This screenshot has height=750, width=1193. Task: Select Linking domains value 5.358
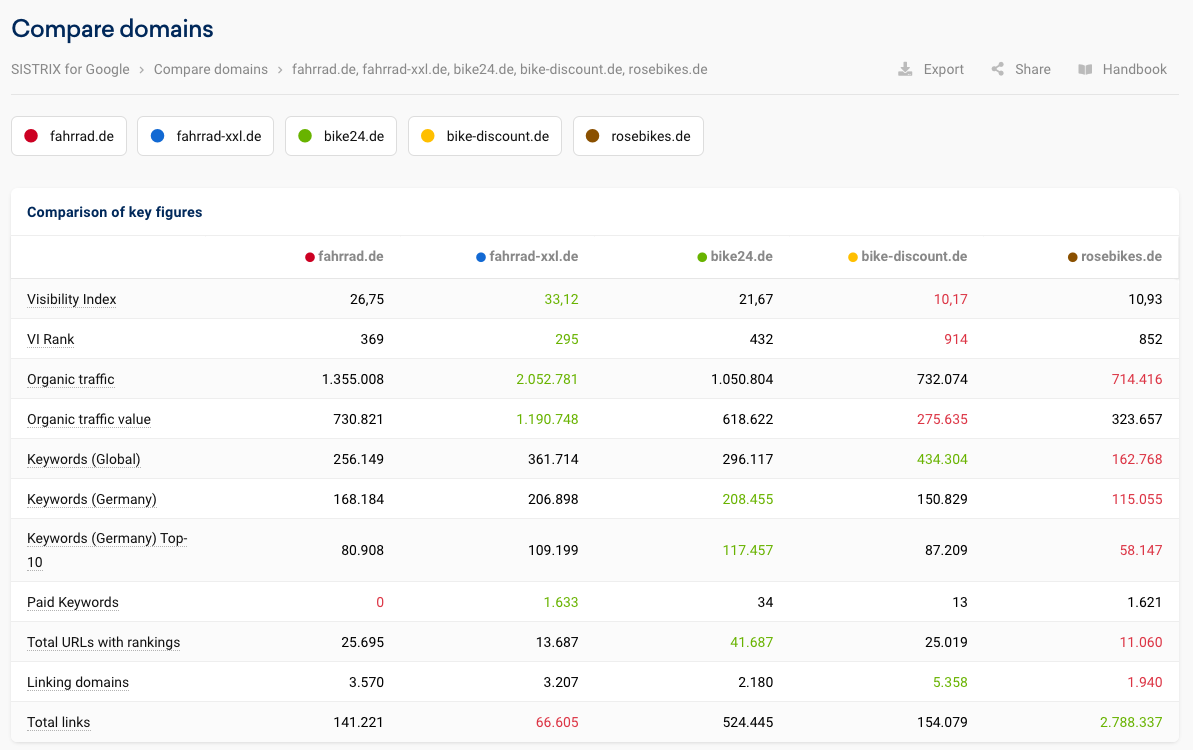point(950,682)
